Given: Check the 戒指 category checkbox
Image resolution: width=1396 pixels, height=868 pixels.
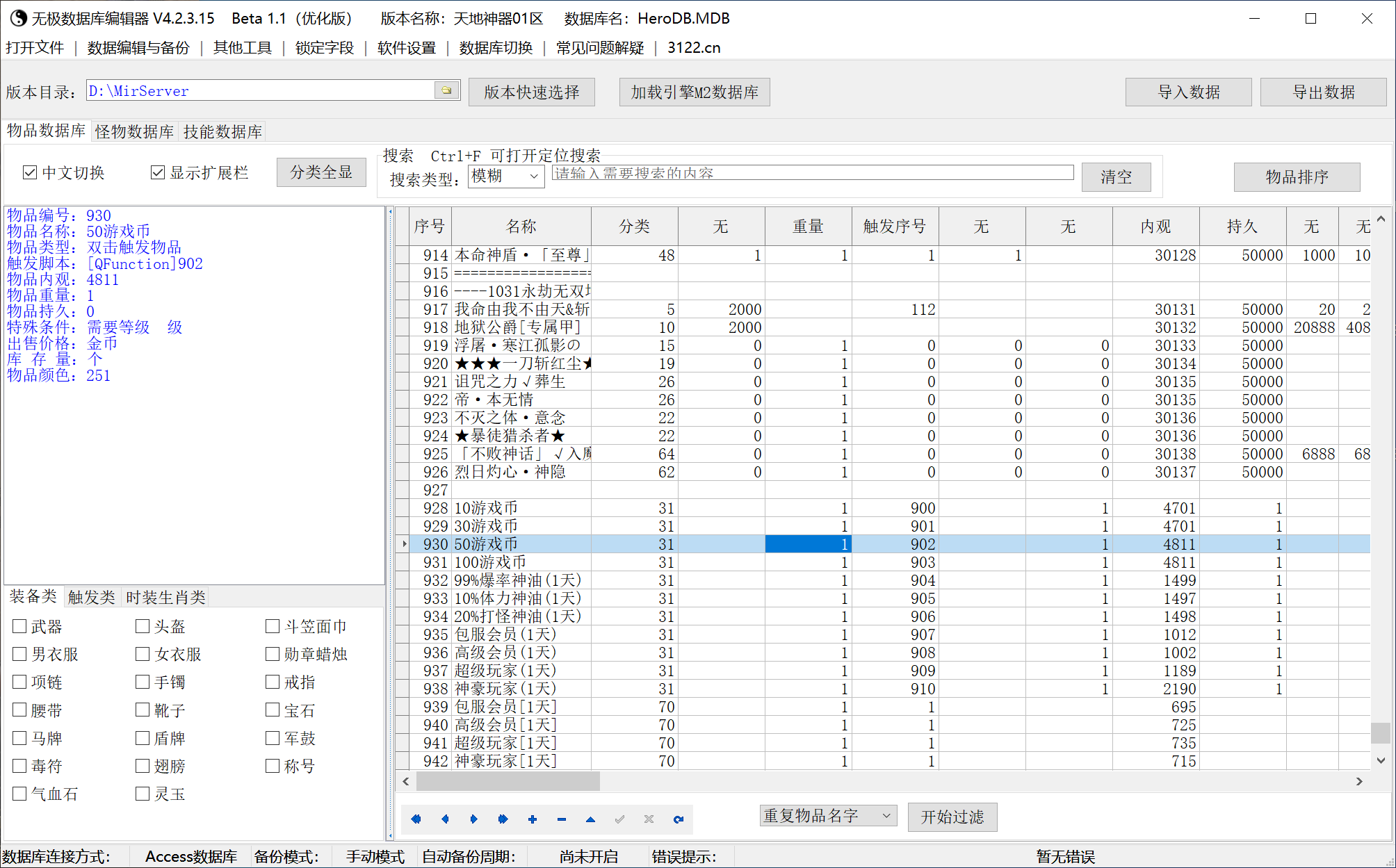Looking at the screenshot, I should click(x=273, y=682).
